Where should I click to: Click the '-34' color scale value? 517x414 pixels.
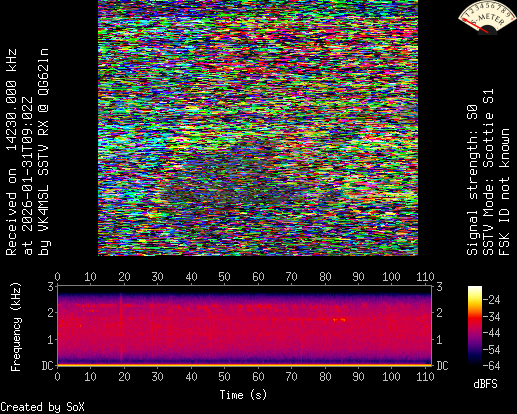pos(492,316)
